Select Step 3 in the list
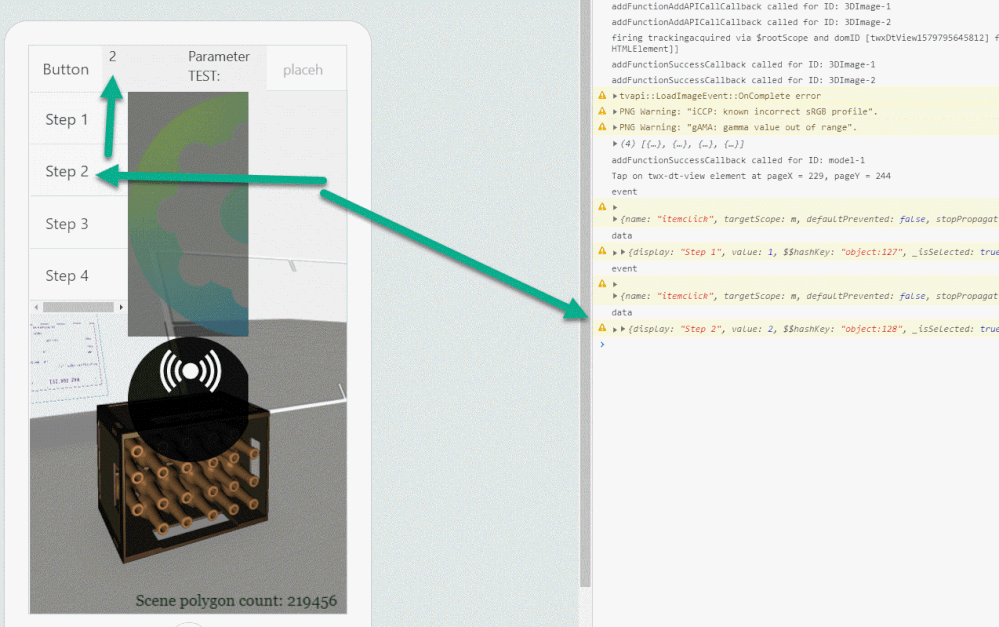The width and height of the screenshot is (999, 627). (67, 223)
